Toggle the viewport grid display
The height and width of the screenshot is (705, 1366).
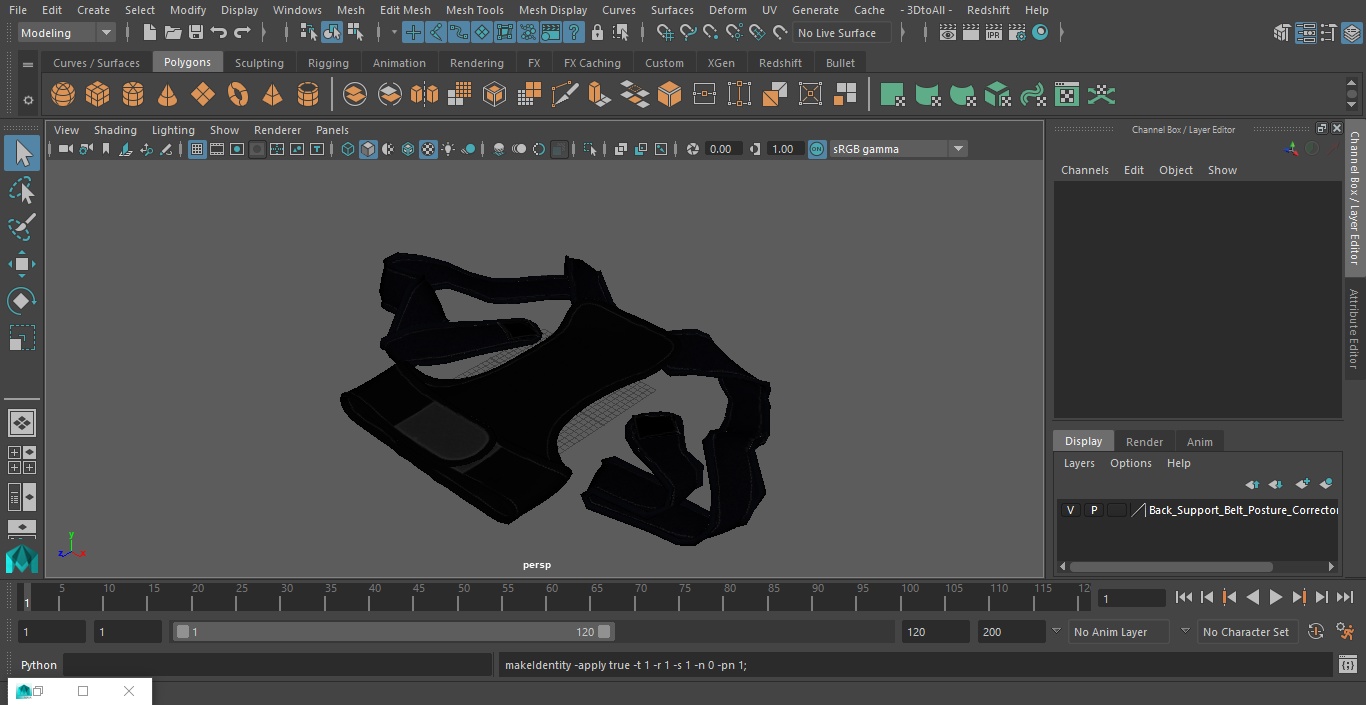click(197, 149)
